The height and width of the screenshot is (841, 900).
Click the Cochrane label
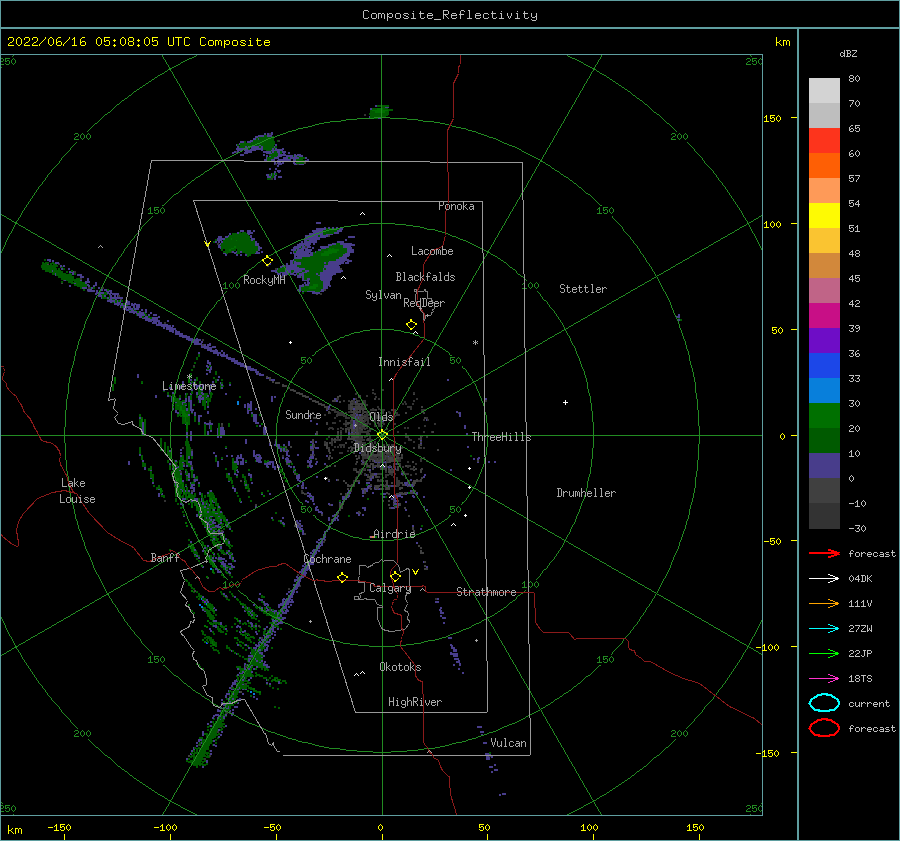coord(327,559)
